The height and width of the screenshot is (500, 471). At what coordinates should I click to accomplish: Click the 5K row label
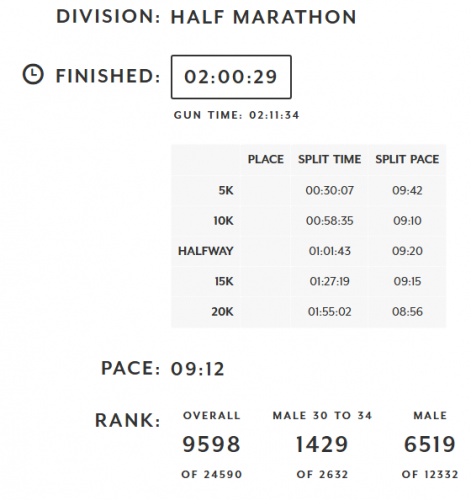[x=226, y=190]
